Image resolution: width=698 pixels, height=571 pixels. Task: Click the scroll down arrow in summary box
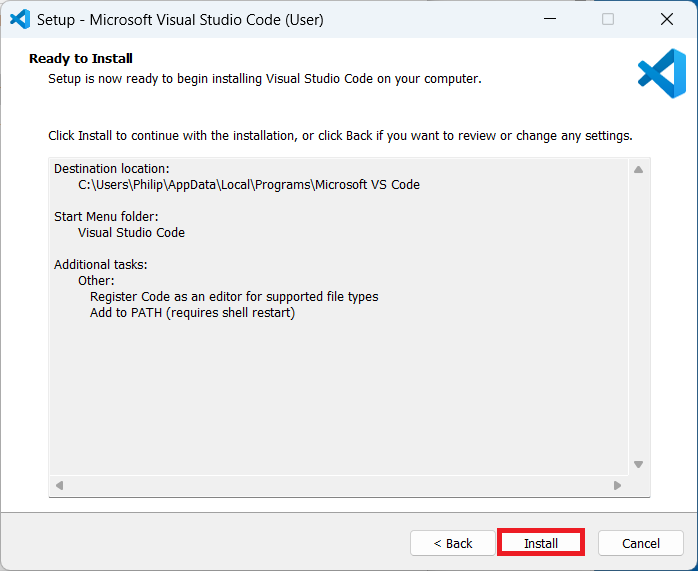(x=638, y=464)
